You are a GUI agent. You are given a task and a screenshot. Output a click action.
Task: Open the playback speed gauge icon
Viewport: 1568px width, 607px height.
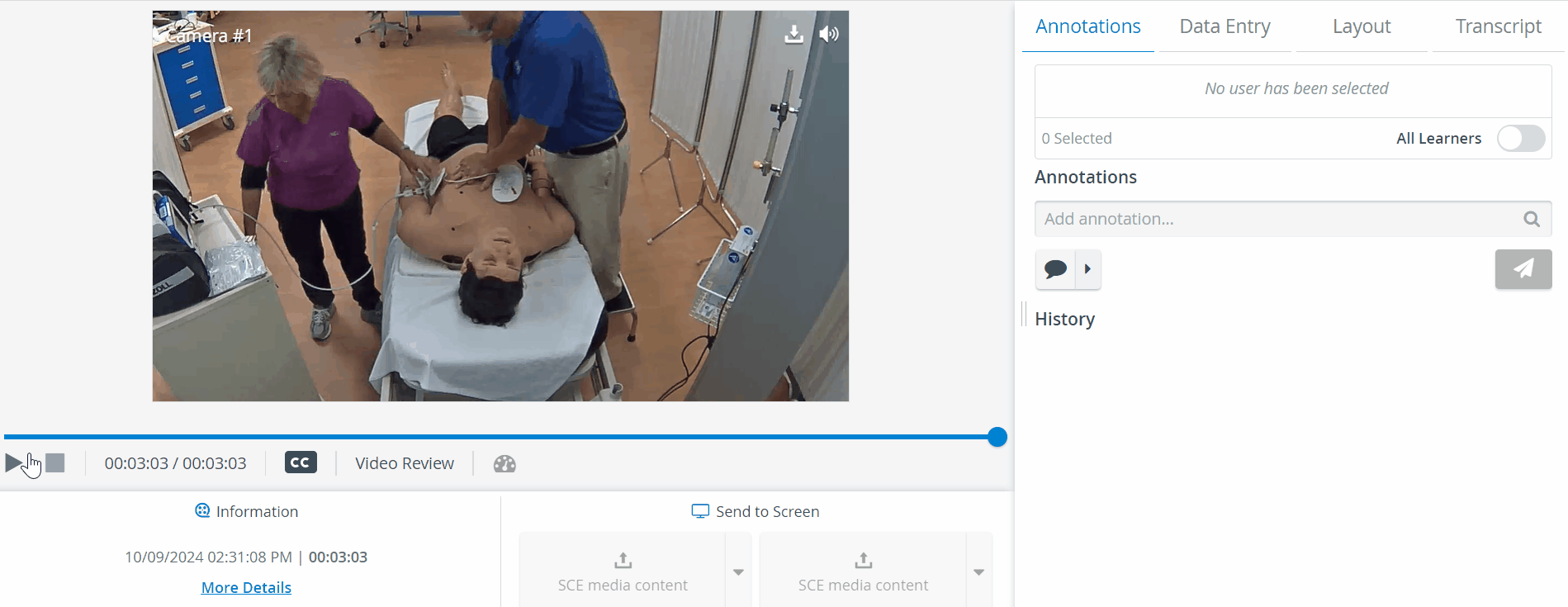505,464
